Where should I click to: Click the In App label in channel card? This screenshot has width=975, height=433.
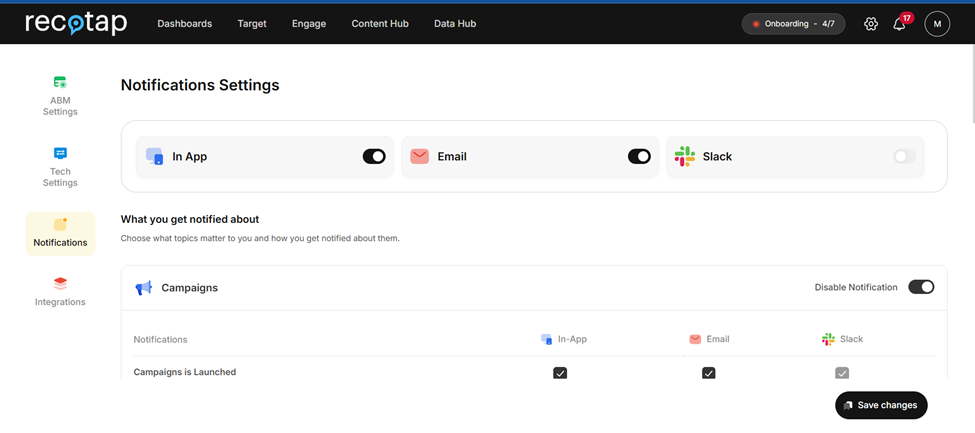point(190,157)
